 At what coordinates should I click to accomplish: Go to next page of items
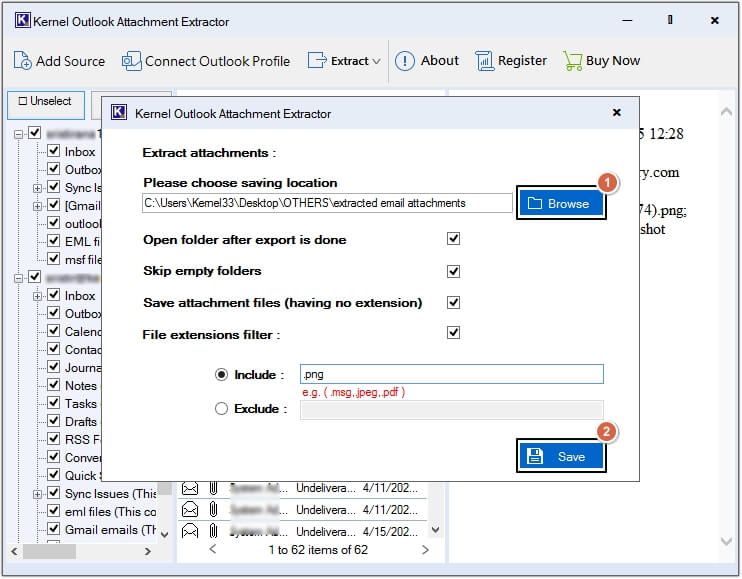[425, 550]
